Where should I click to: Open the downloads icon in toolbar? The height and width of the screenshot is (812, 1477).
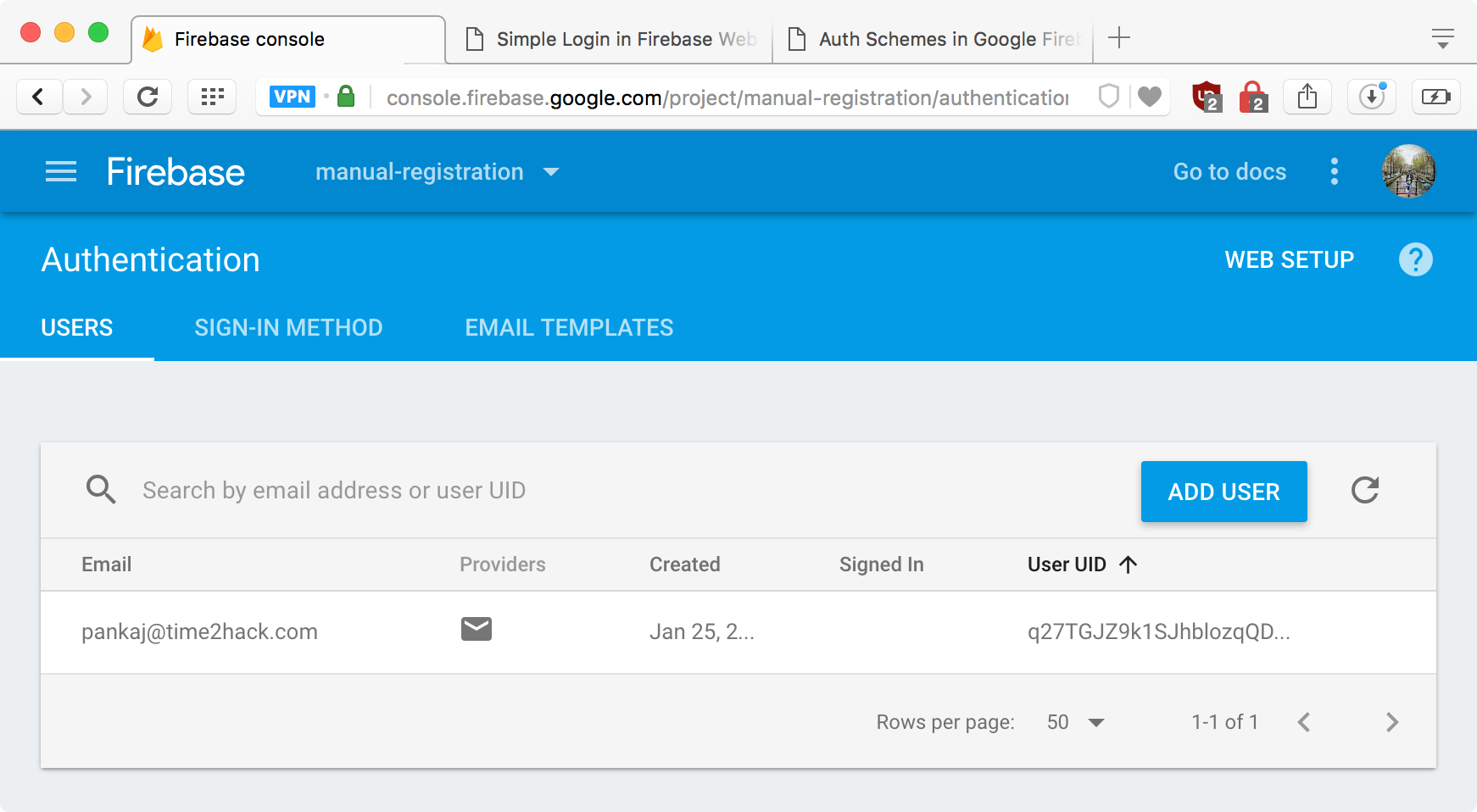point(1372,97)
